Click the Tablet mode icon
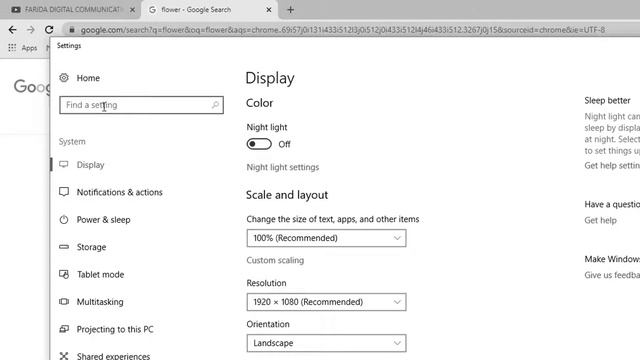 point(64,274)
